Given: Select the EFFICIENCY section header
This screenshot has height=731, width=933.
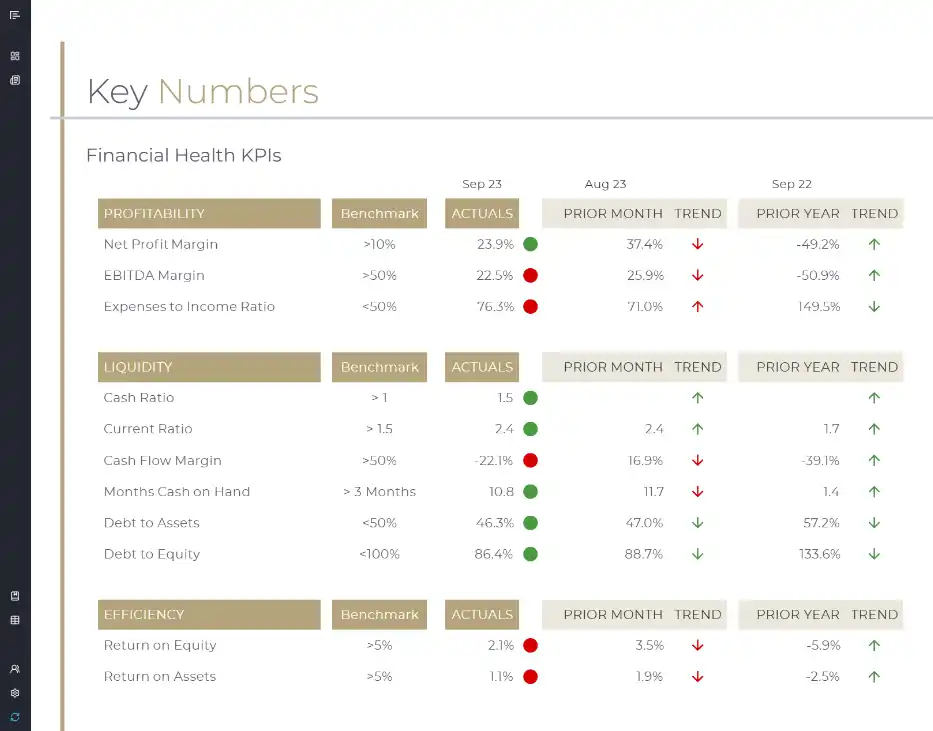Looking at the screenshot, I should point(209,614).
